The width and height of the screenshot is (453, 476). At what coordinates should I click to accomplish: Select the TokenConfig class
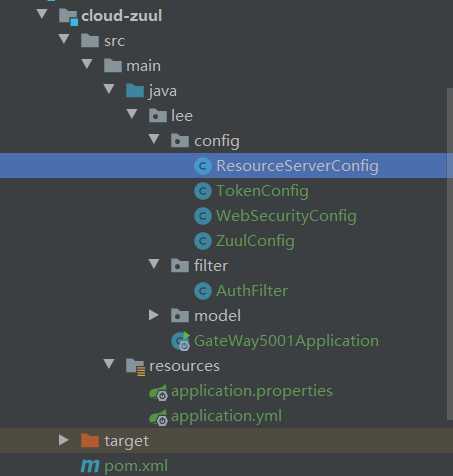[x=262, y=191]
